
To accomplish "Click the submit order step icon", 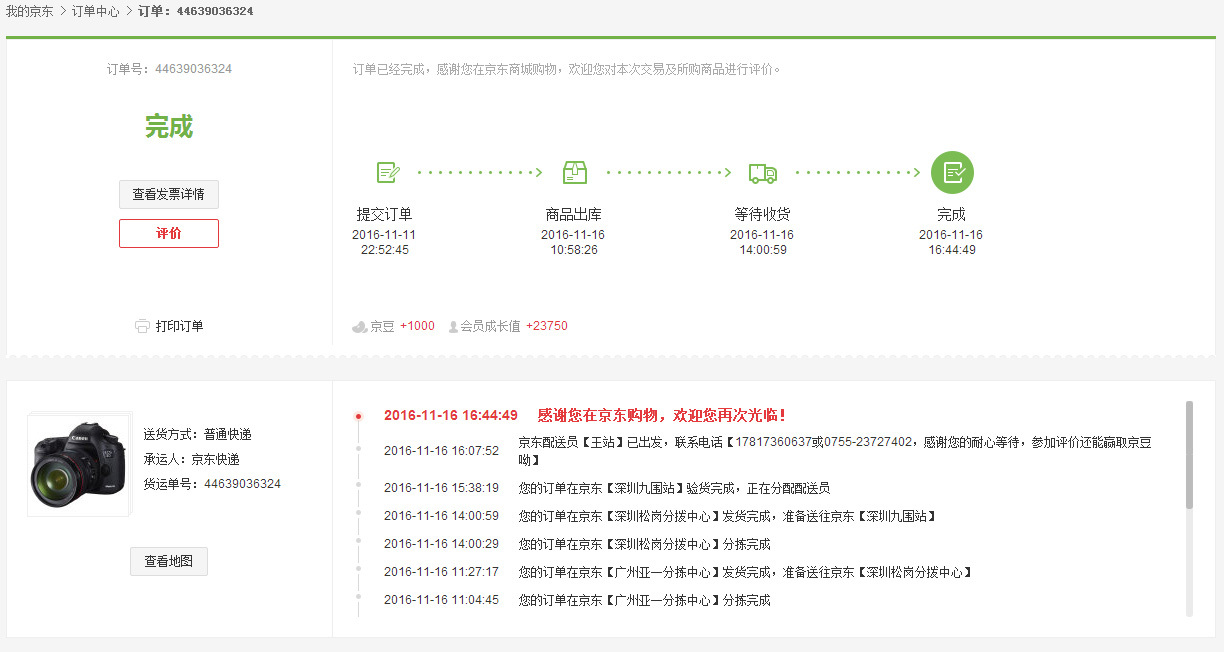I will 387,173.
